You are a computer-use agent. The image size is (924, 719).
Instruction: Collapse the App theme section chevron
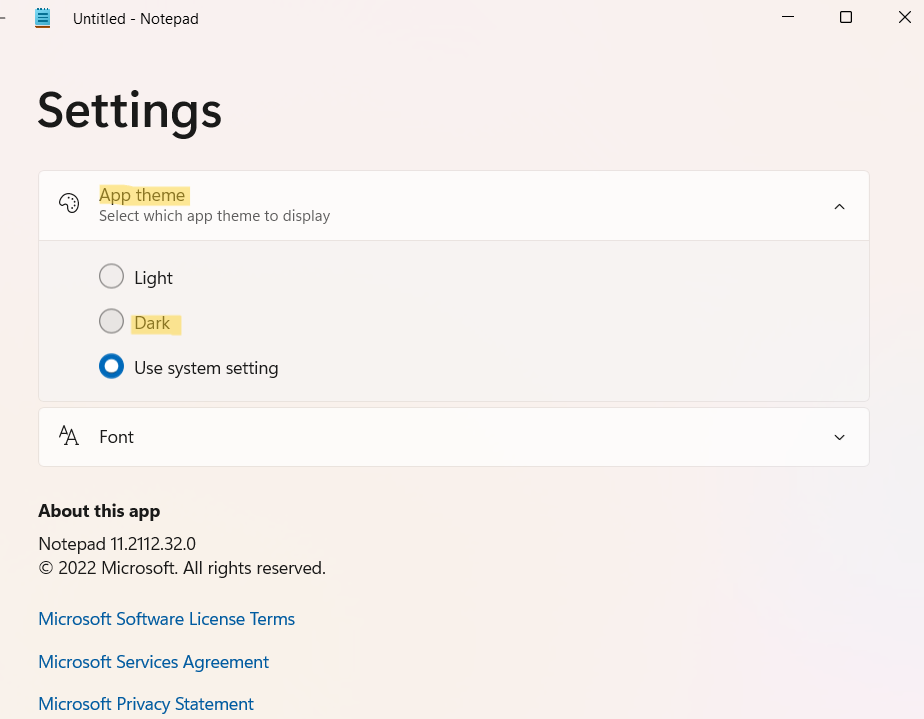click(839, 206)
